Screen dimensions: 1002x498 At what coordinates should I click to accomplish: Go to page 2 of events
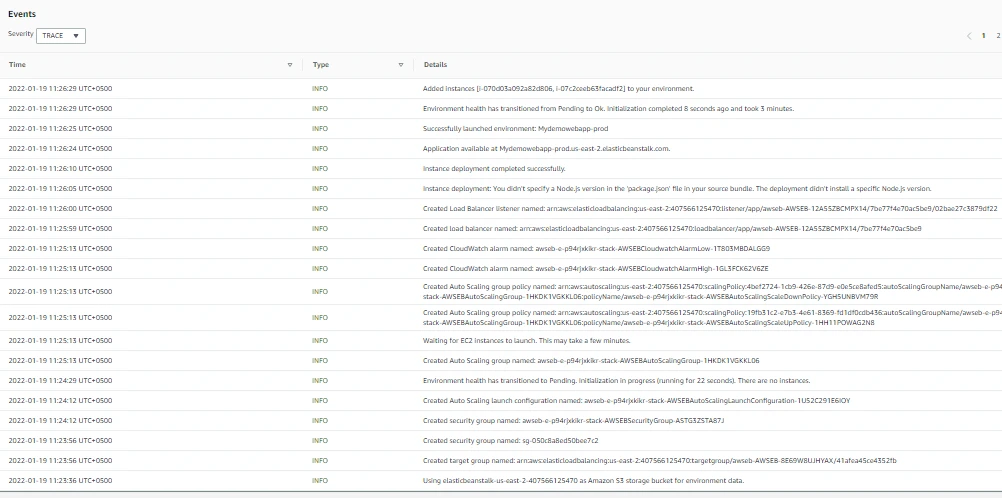(x=997, y=36)
